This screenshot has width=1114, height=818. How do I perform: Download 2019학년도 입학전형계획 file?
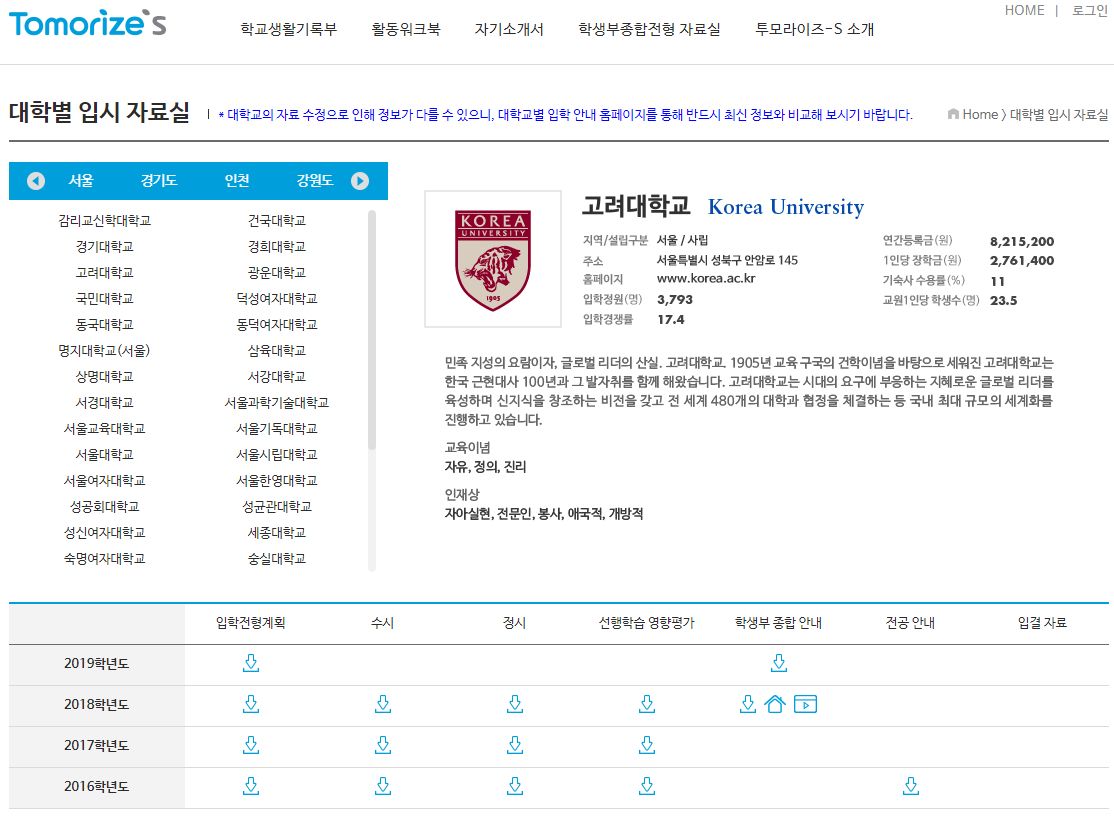tap(251, 663)
